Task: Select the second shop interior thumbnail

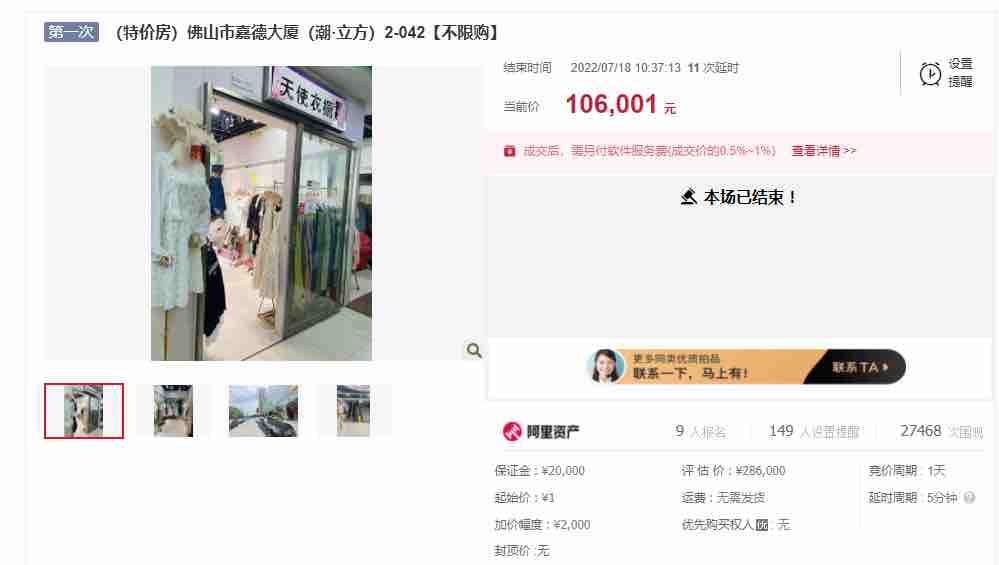Action: [x=173, y=411]
